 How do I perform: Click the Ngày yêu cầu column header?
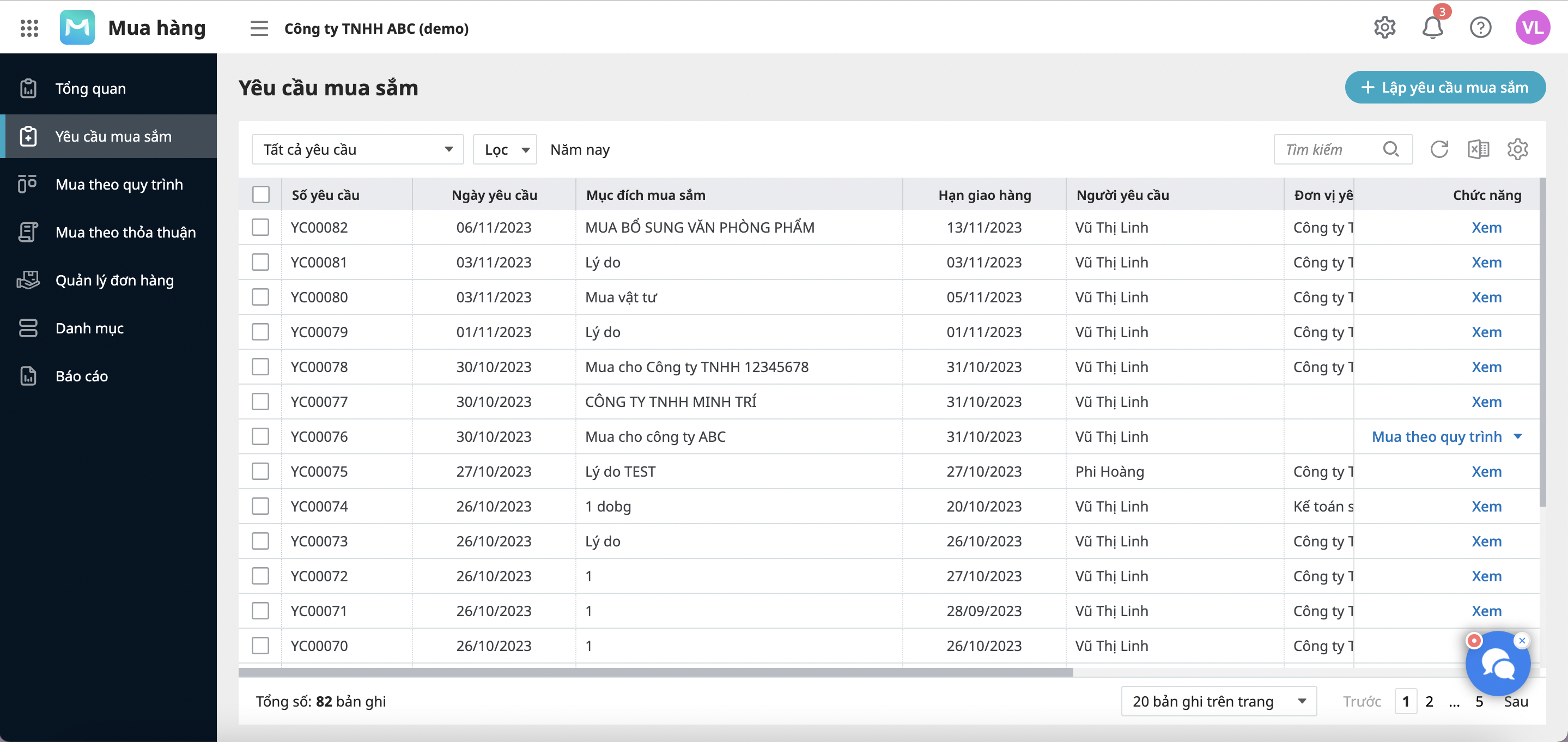[x=494, y=195]
